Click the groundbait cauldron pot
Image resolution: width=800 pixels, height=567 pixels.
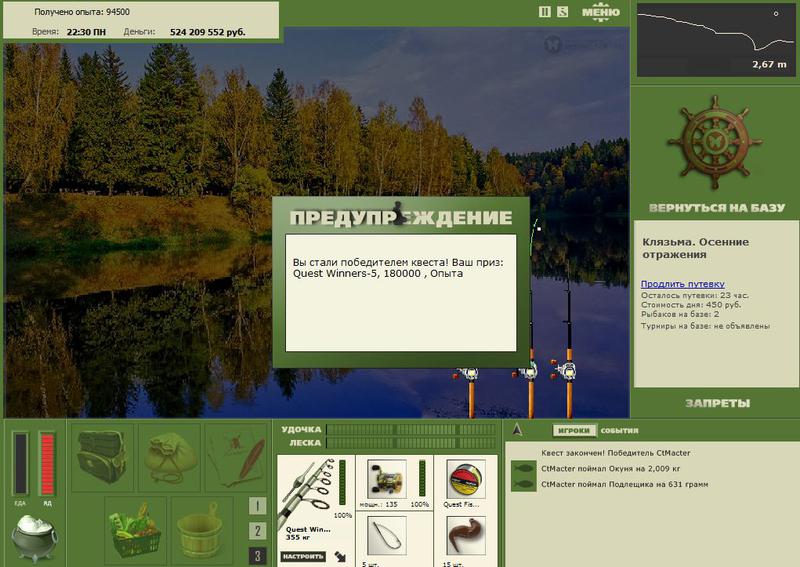click(x=34, y=538)
